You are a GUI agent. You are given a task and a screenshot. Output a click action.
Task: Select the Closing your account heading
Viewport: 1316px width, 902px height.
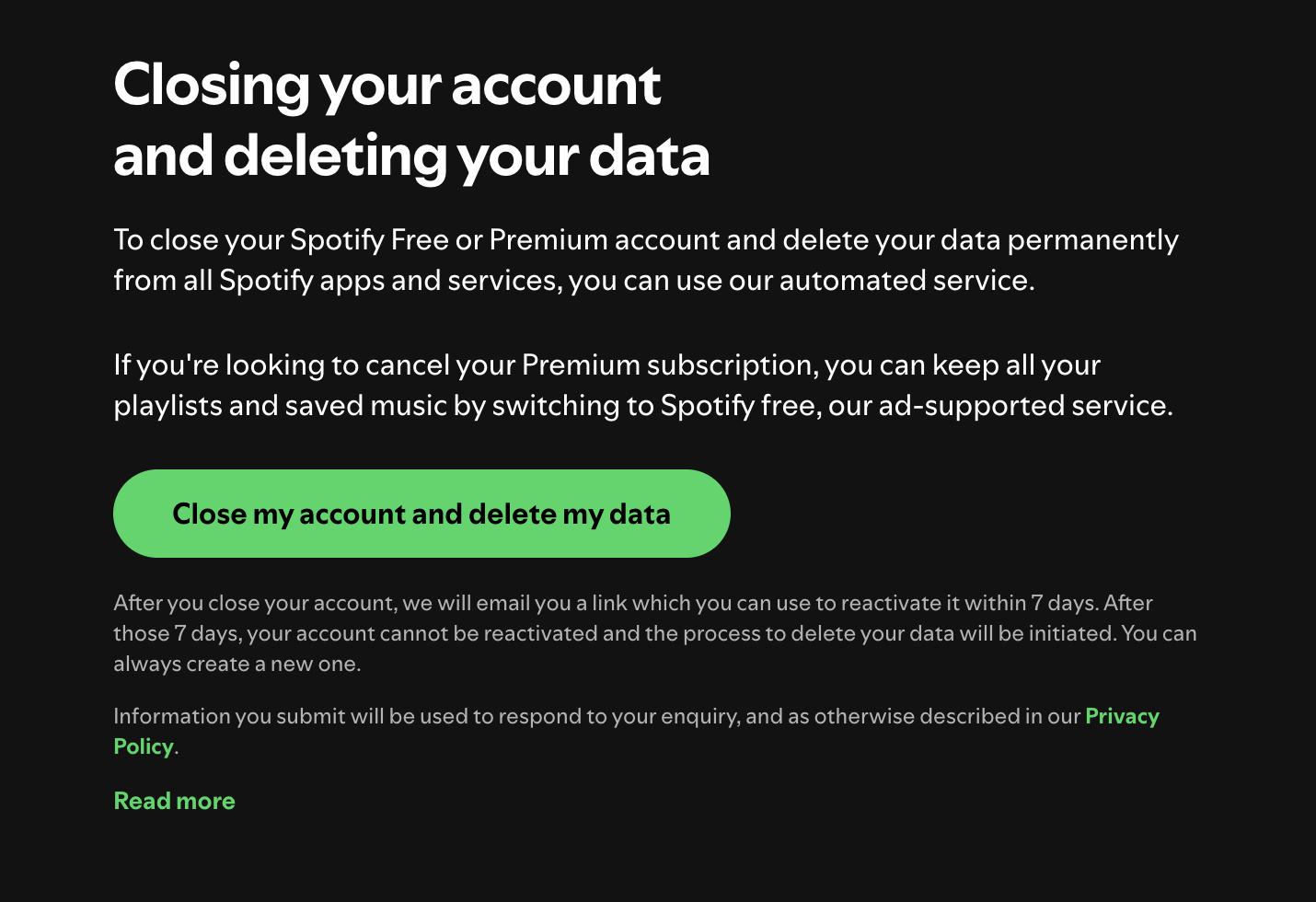tap(410, 120)
